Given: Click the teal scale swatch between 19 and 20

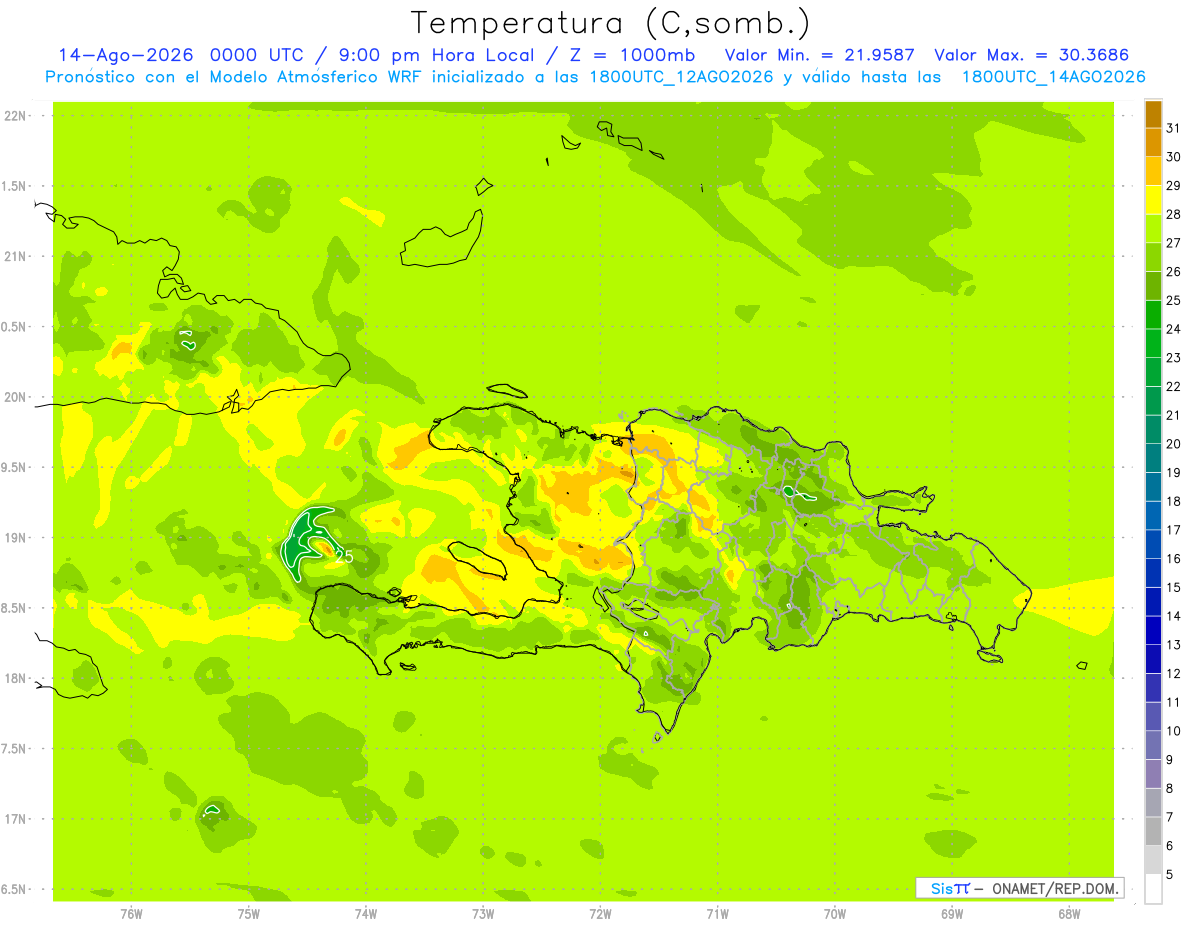Looking at the screenshot, I should (x=1153, y=458).
